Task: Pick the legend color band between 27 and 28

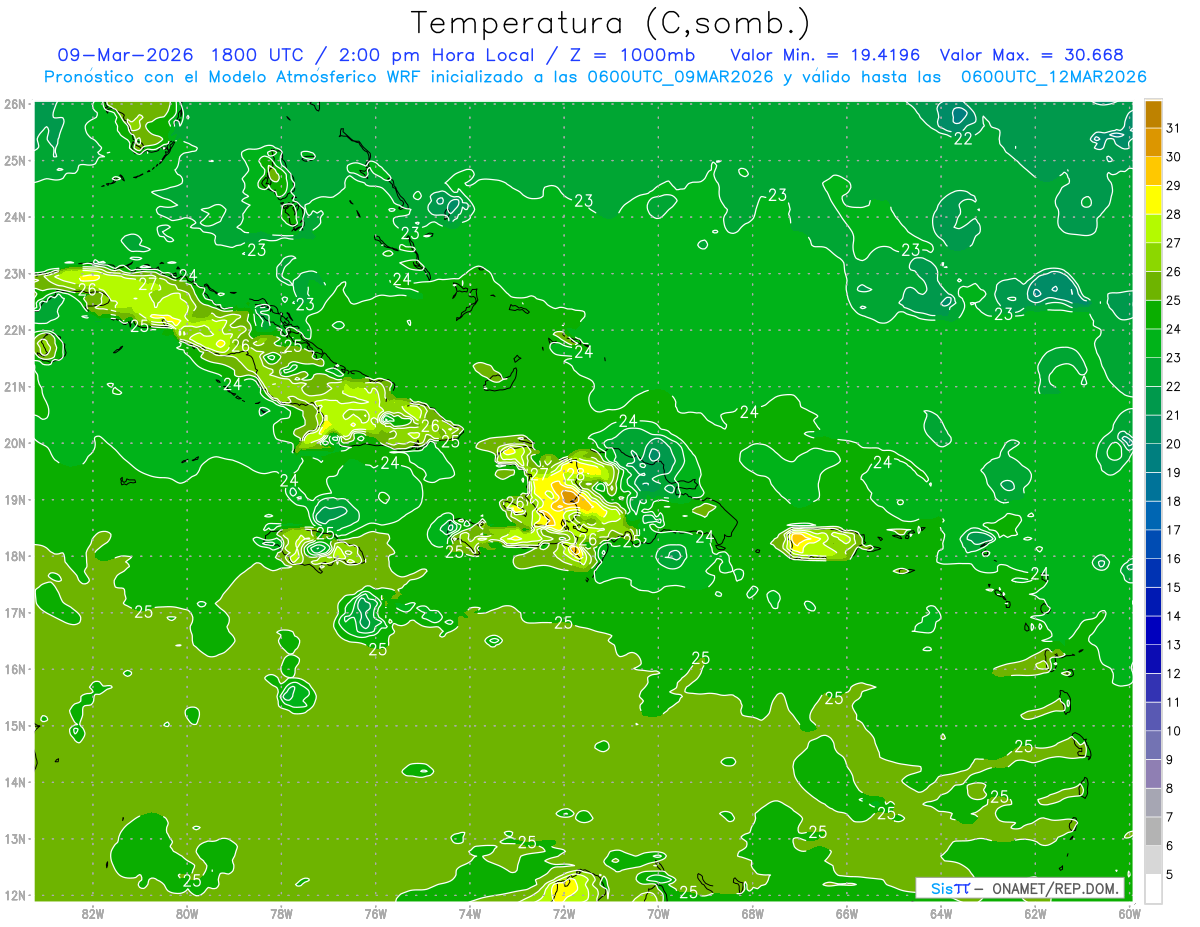Action: click(x=1153, y=229)
